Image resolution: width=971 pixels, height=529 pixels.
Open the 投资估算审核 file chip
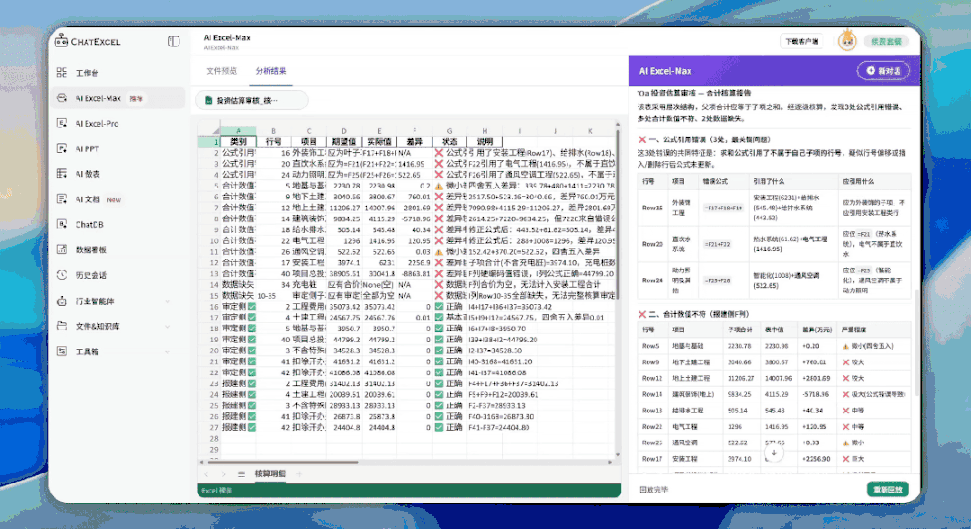click(x=251, y=100)
